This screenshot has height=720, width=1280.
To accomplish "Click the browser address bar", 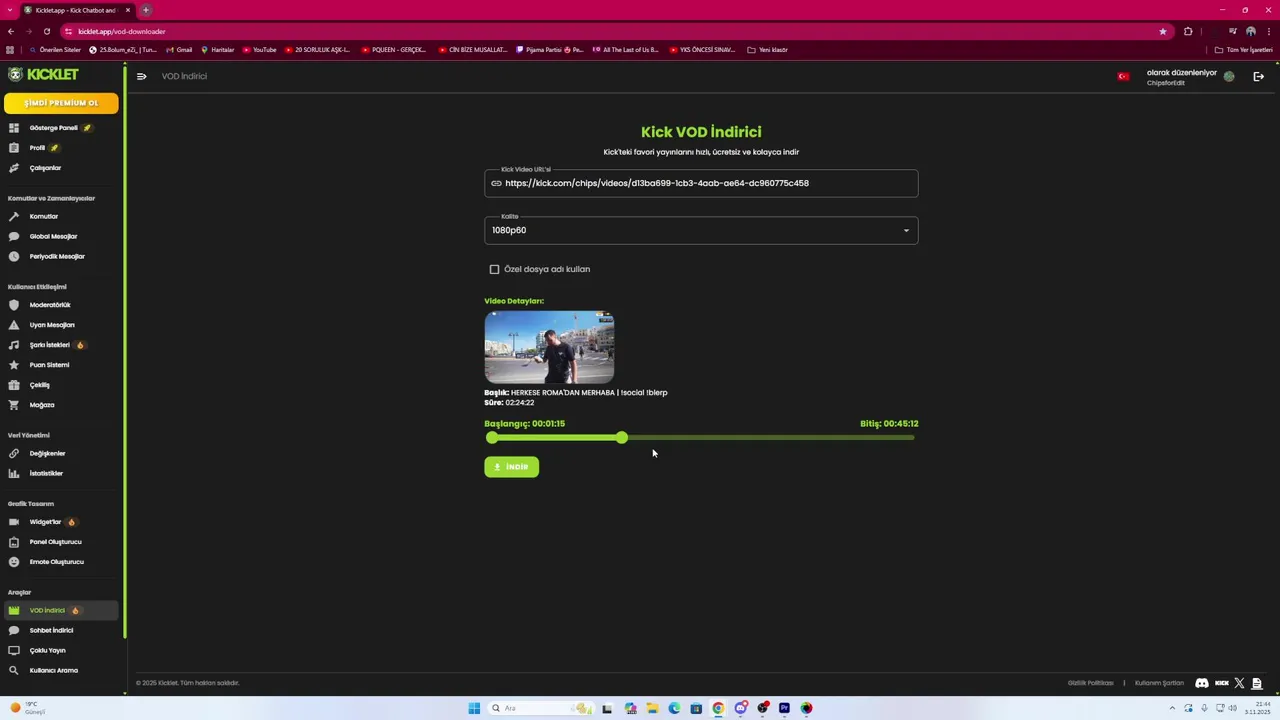I will click(x=610, y=31).
